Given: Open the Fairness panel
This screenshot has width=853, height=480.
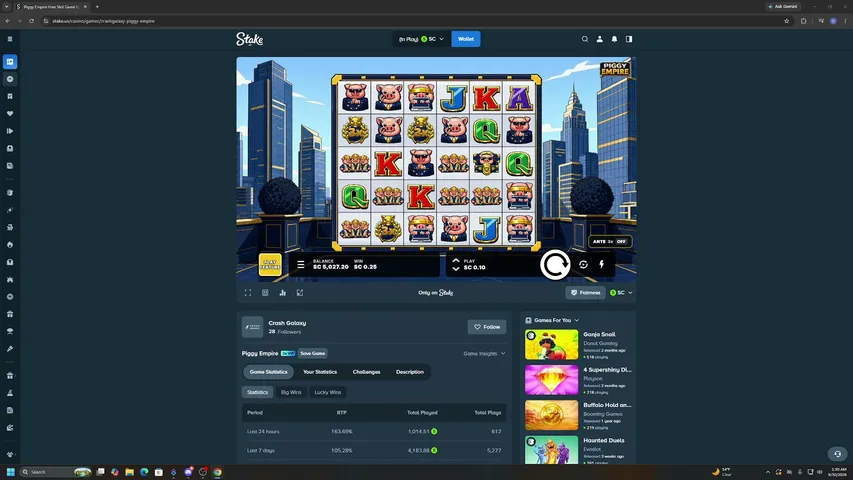Looking at the screenshot, I should 585,293.
